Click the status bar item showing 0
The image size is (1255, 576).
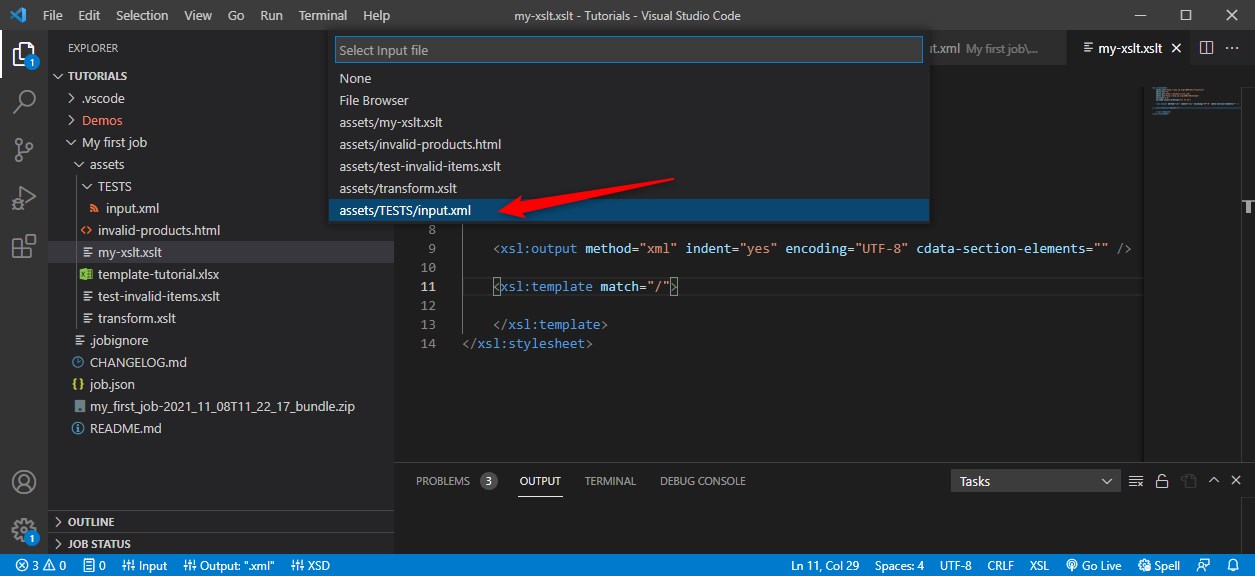pyautogui.click(x=95, y=565)
